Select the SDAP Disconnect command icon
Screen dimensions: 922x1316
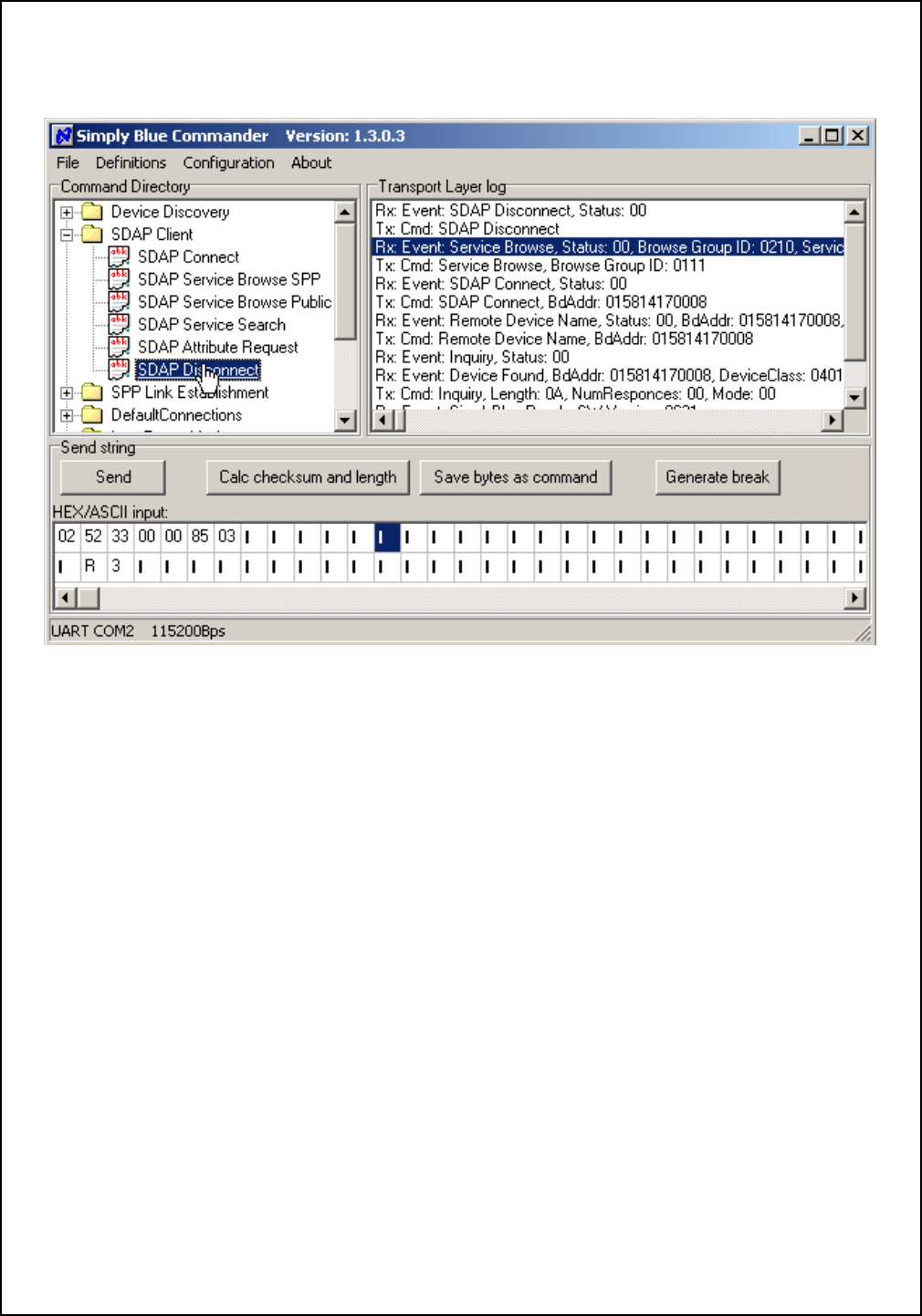point(119,370)
